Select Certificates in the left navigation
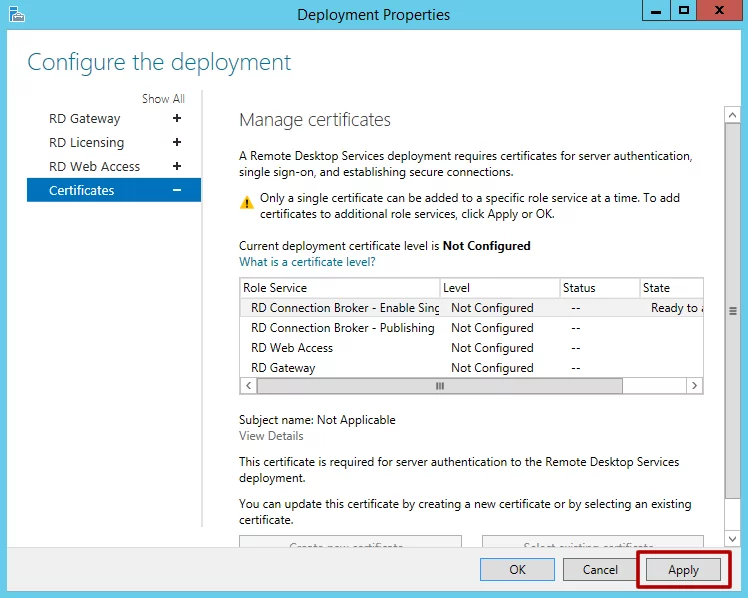 (82, 191)
